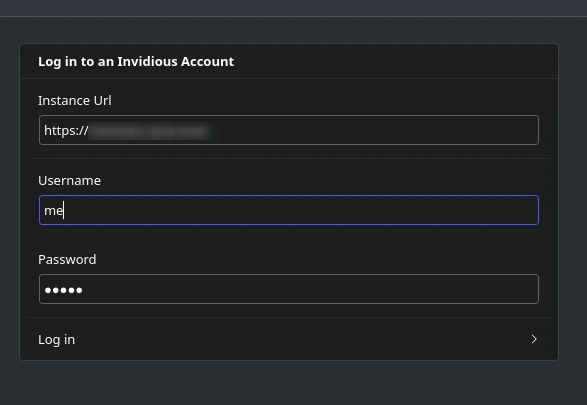587x405 pixels.
Task: Click the typed "me" username text
Action: 54,211
